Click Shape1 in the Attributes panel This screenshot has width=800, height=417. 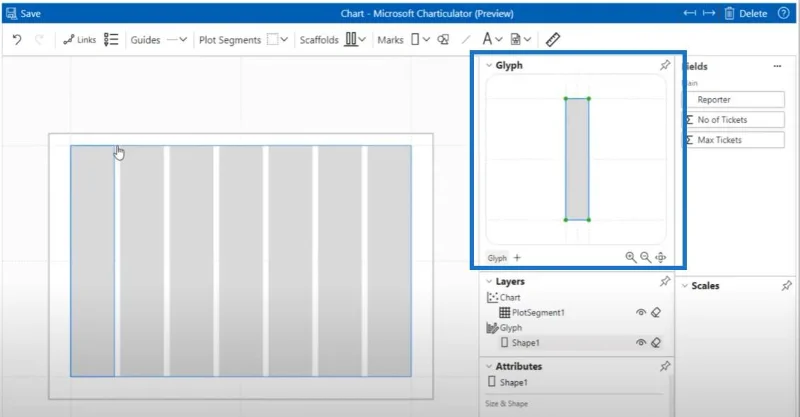pos(508,382)
